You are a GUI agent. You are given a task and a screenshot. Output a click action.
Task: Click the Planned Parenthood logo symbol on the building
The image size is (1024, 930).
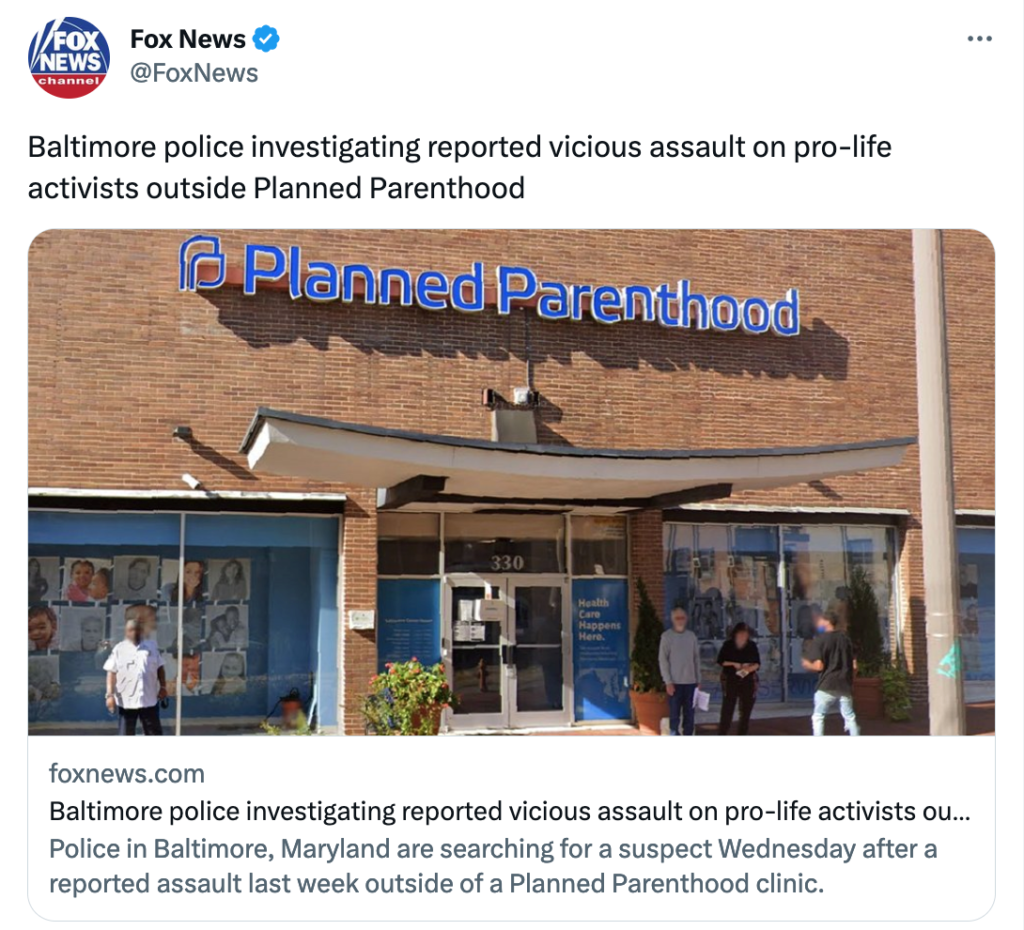pos(202,263)
